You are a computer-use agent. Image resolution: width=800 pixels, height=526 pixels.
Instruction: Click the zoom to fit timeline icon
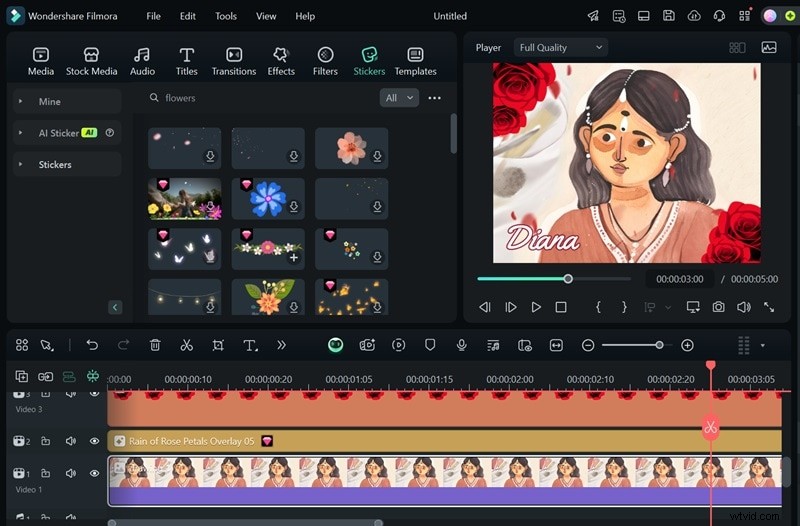[556, 345]
